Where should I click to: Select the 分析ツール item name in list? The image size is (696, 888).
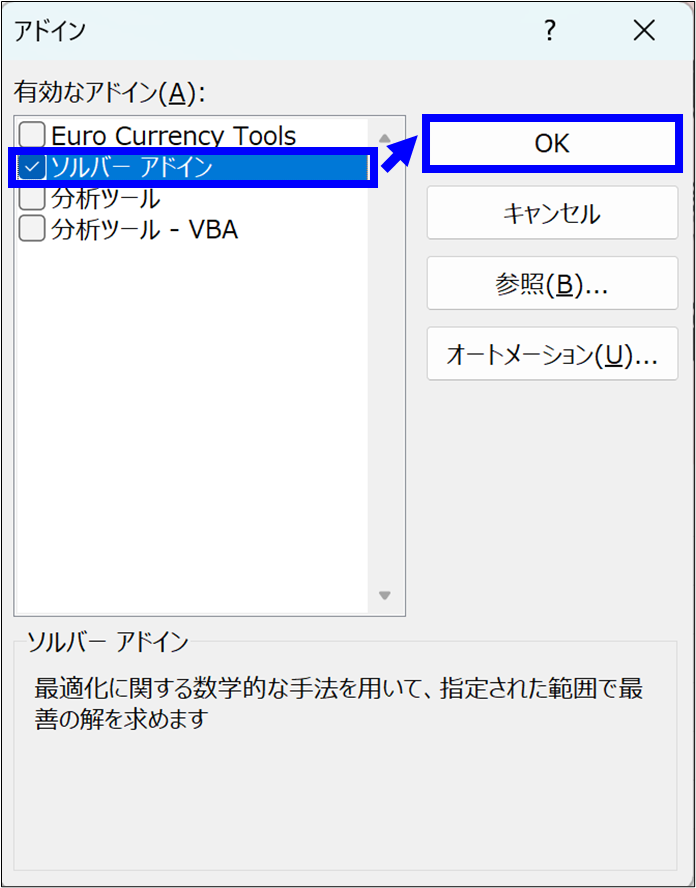[x=105, y=198]
